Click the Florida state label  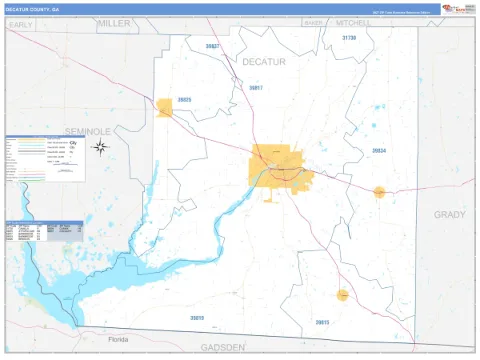118,340
